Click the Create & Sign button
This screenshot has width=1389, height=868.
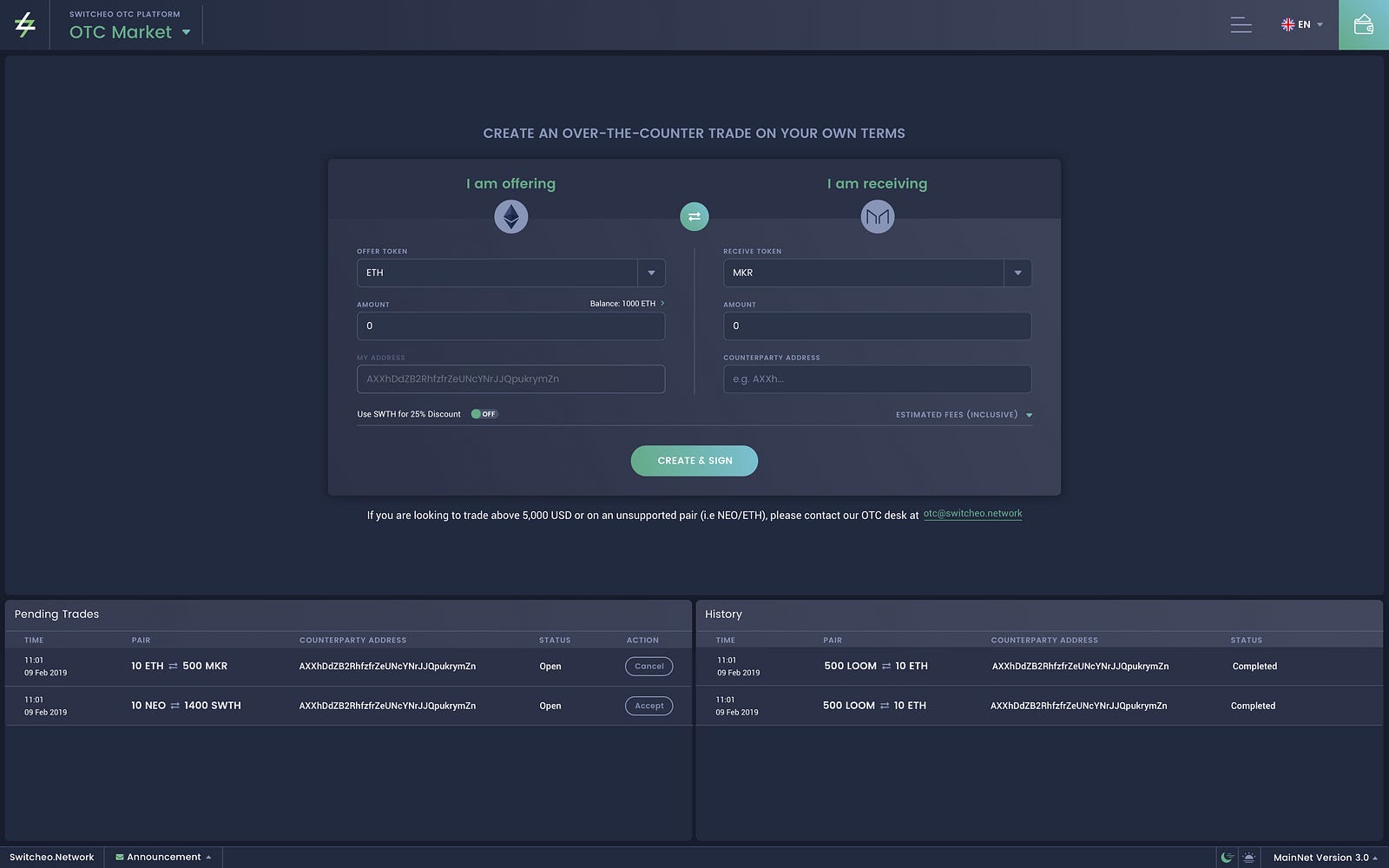click(694, 461)
